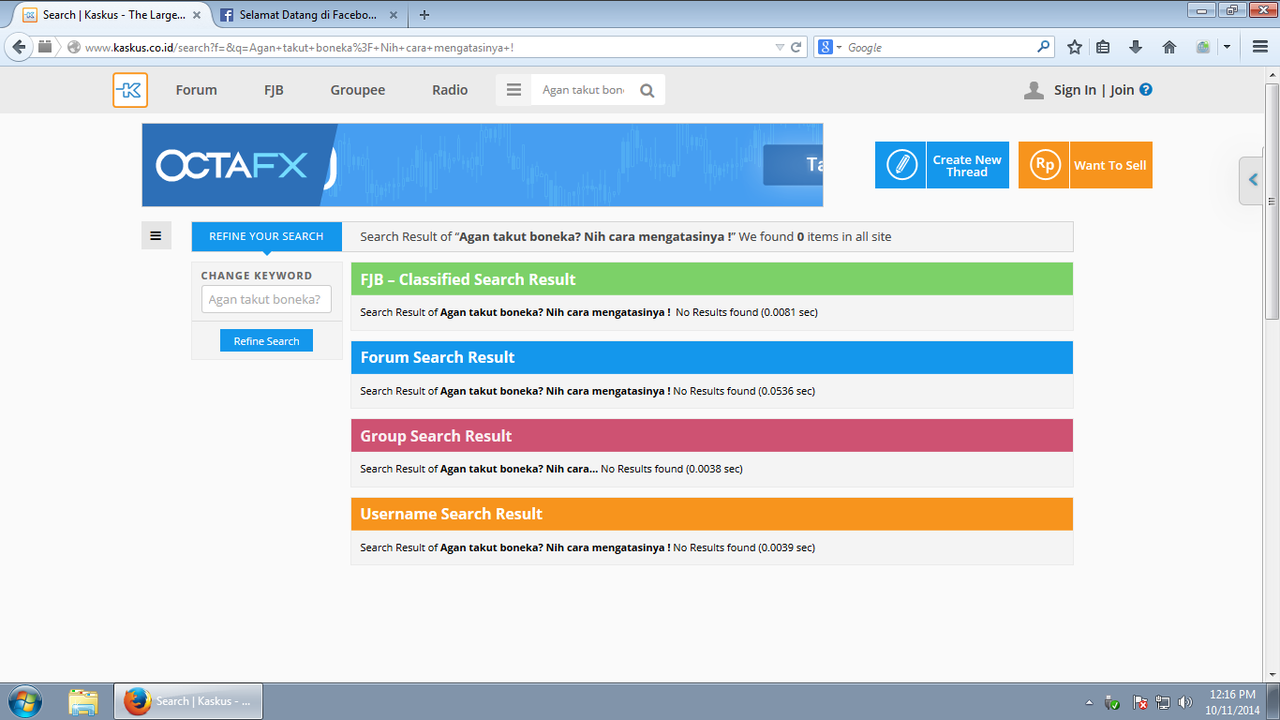Click CHANGE KEYWORD label
Screen dimensions: 1280x720
(x=257, y=276)
